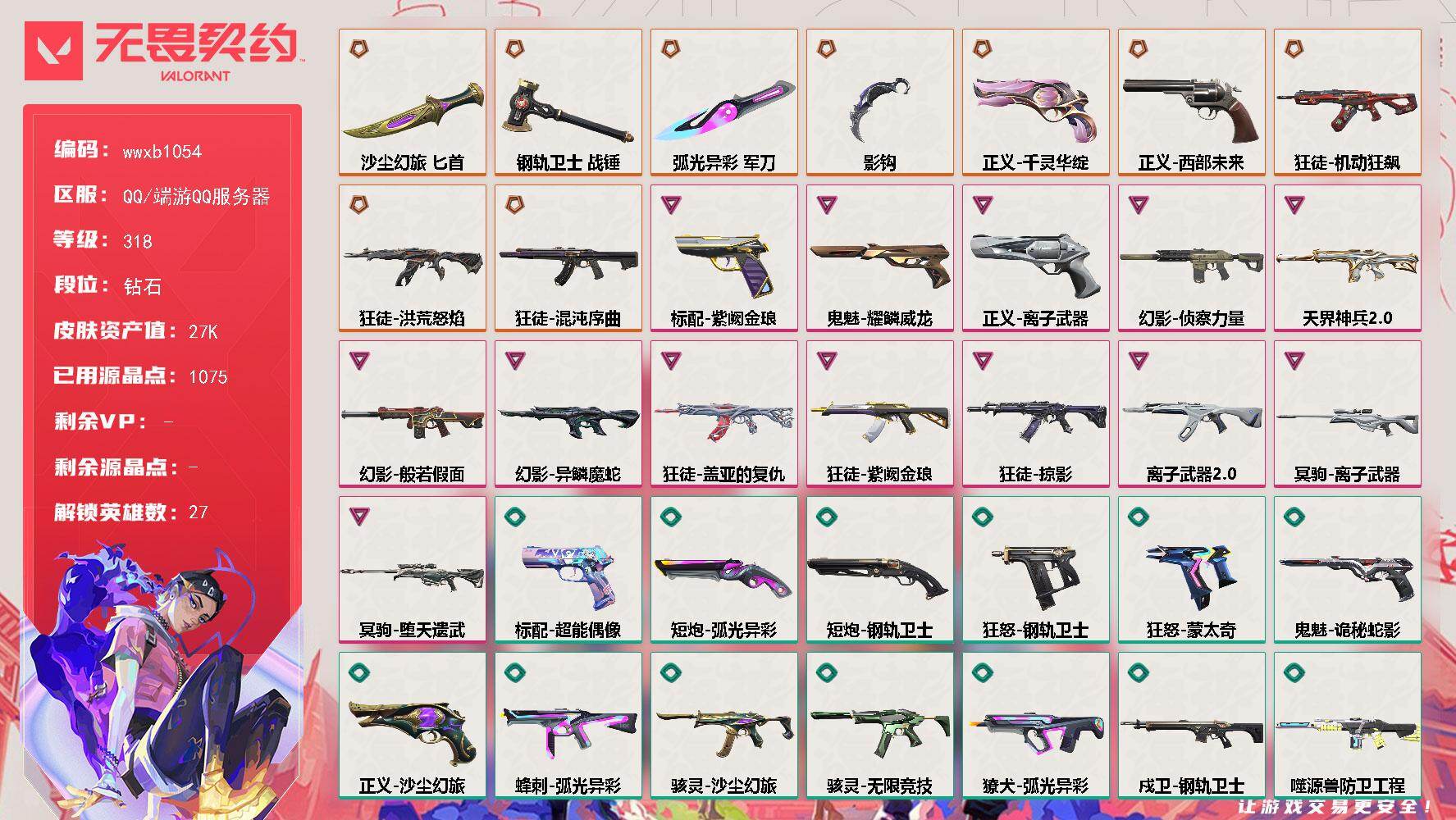1456x820 pixels.
Task: Click the 天界神兵2.0 rifle skin
Action: (1348, 258)
